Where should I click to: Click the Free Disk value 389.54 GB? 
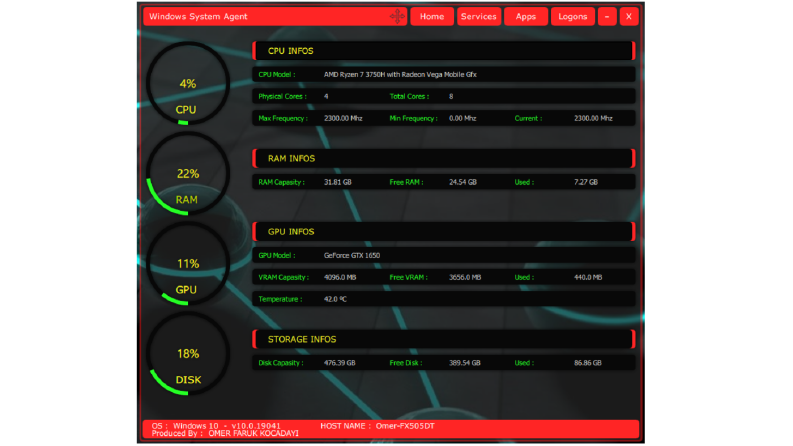[x=464, y=363]
